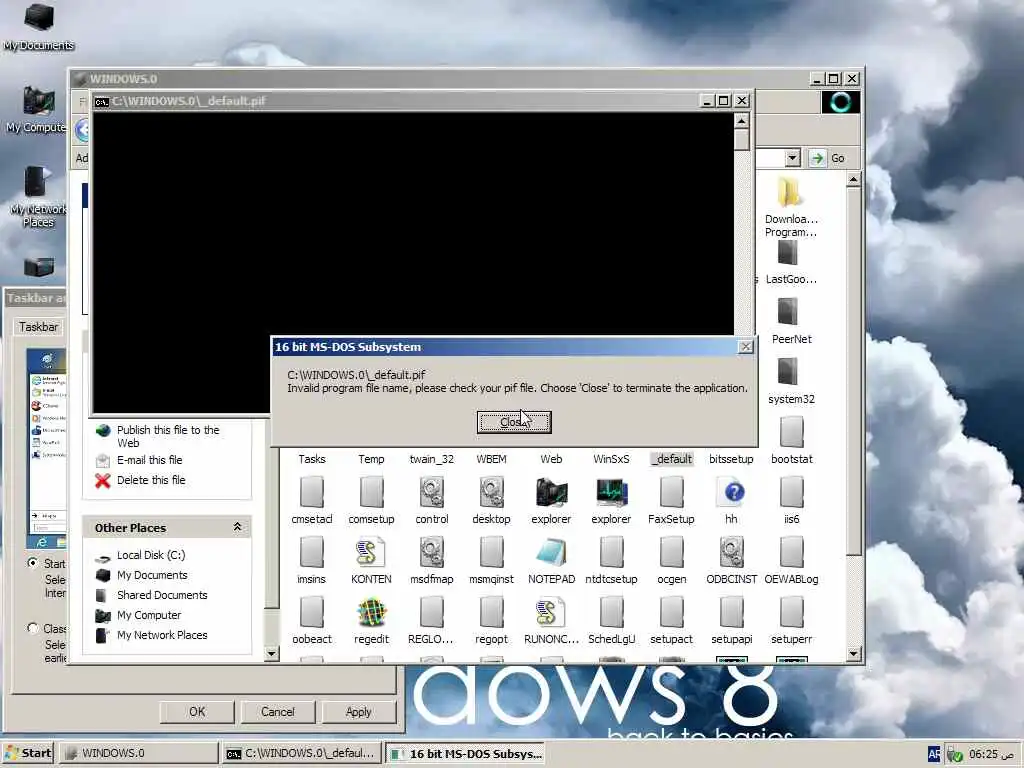Go to Shared Documents in Other Places
1024x768 pixels.
tap(161, 595)
